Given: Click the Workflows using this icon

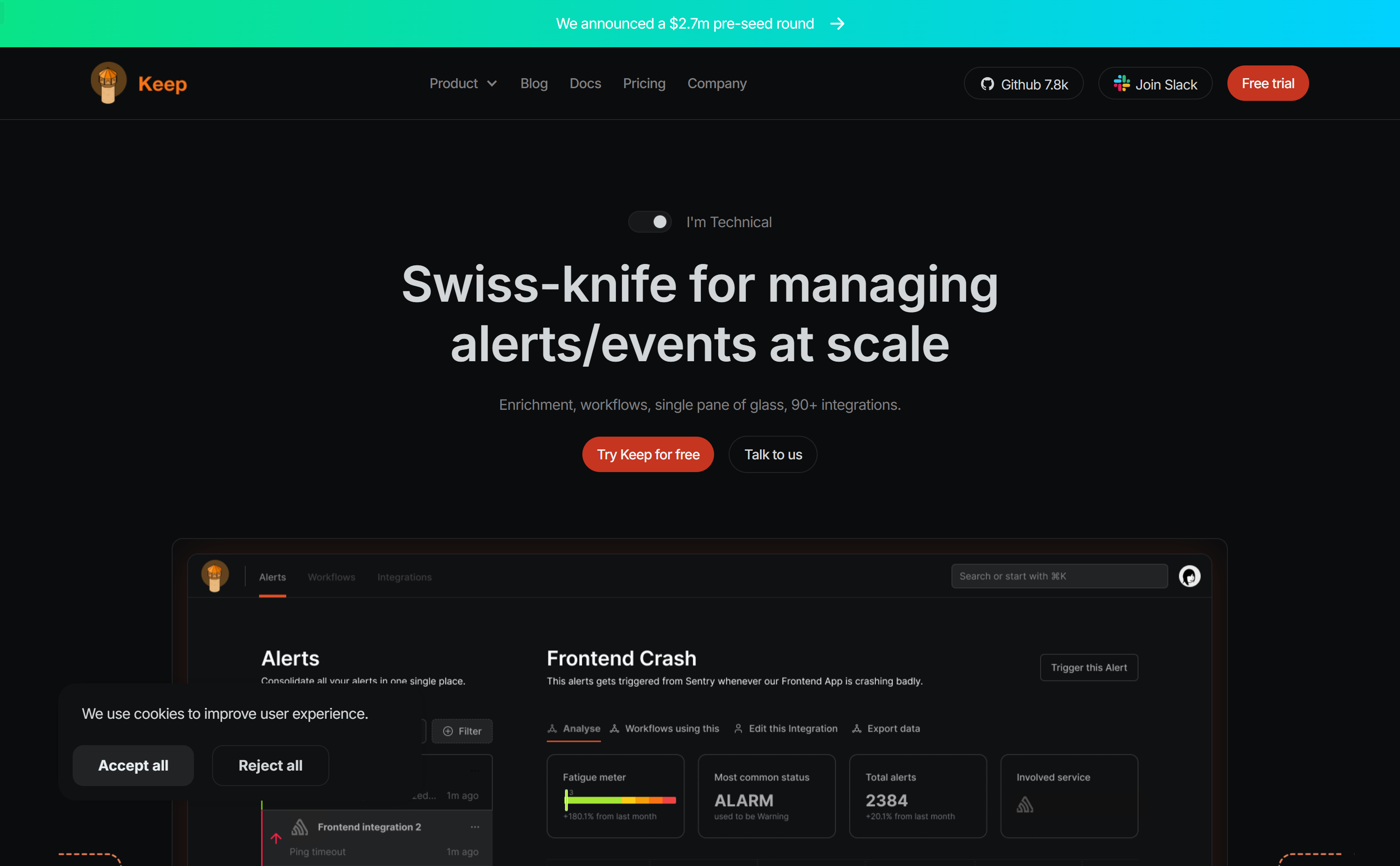Looking at the screenshot, I should tap(614, 728).
